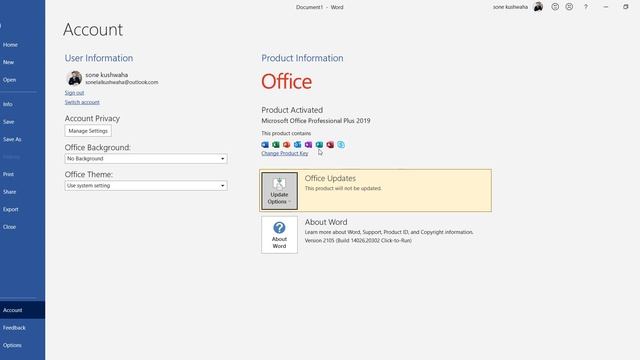Click the Microsoft Office Professional Plus 2019 text
The image size is (640, 360).
coord(316,121)
